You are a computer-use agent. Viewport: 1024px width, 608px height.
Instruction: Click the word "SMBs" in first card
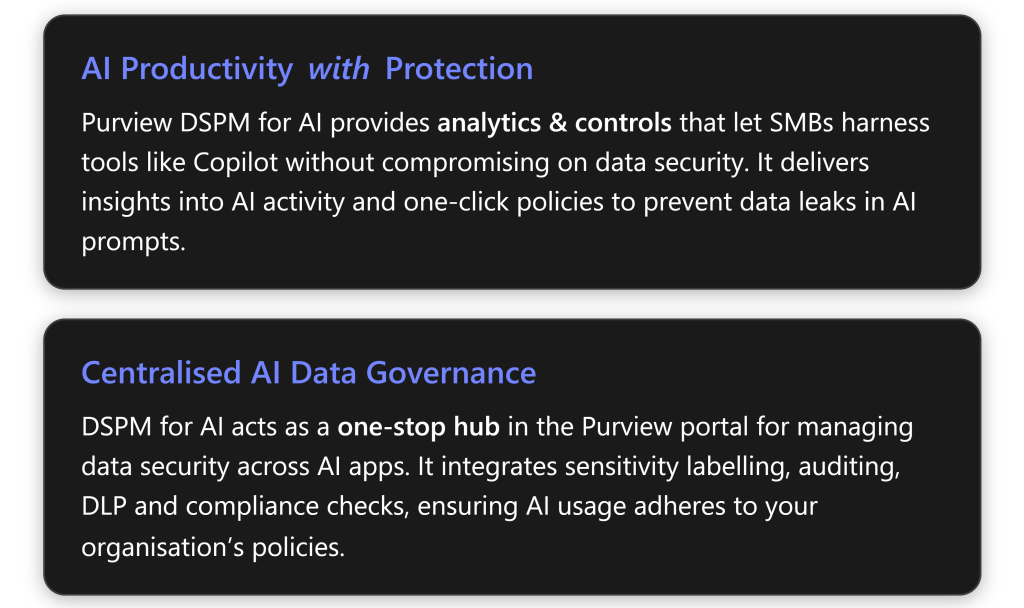779,124
